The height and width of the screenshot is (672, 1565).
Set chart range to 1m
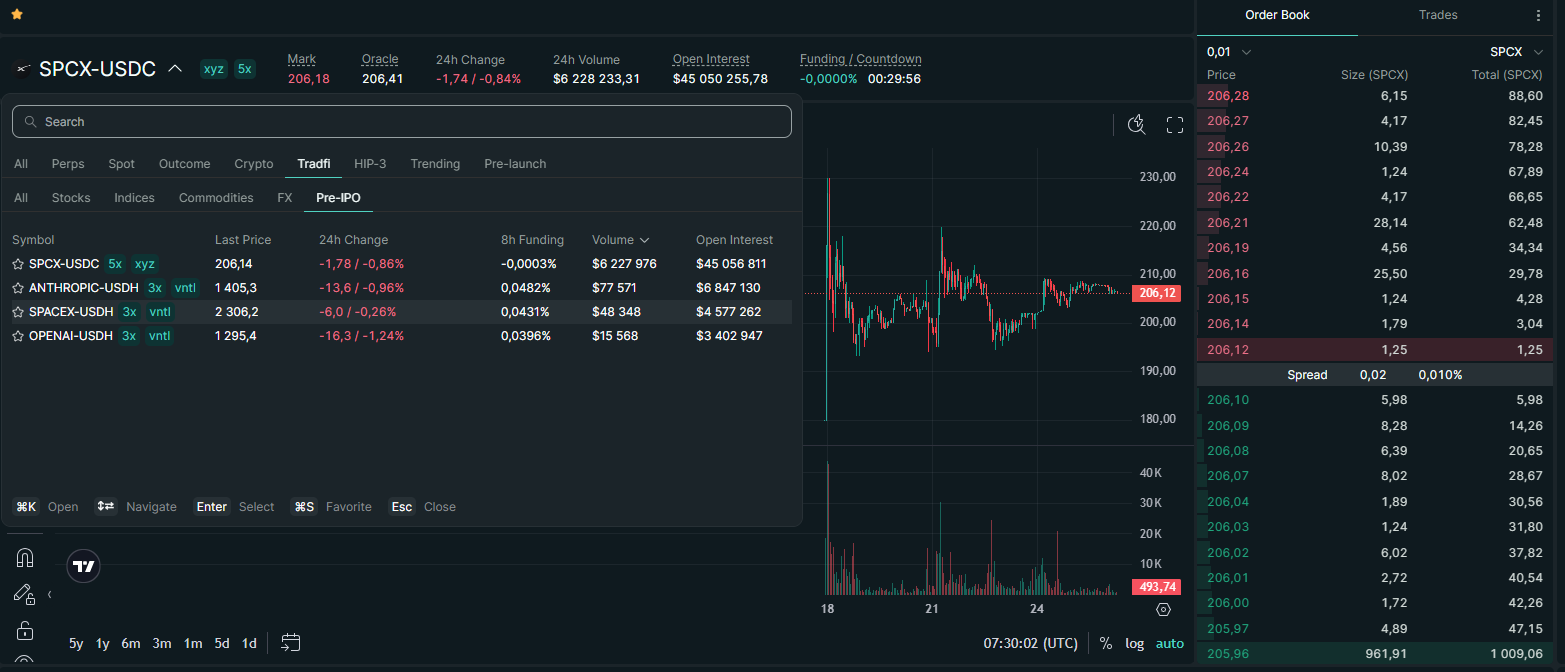[x=193, y=643]
